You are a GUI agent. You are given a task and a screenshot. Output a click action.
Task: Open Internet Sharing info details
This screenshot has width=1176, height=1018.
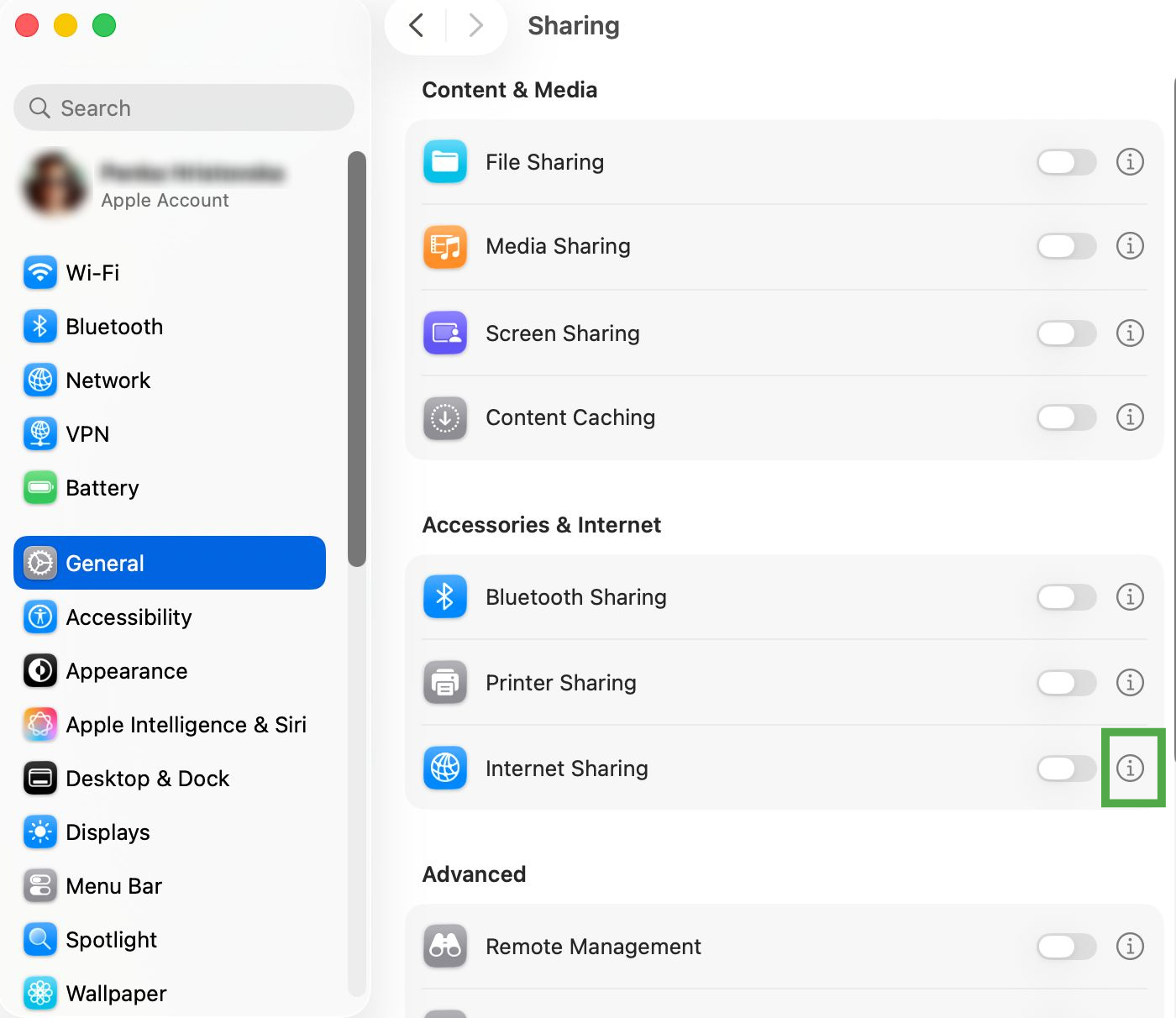[x=1130, y=768]
